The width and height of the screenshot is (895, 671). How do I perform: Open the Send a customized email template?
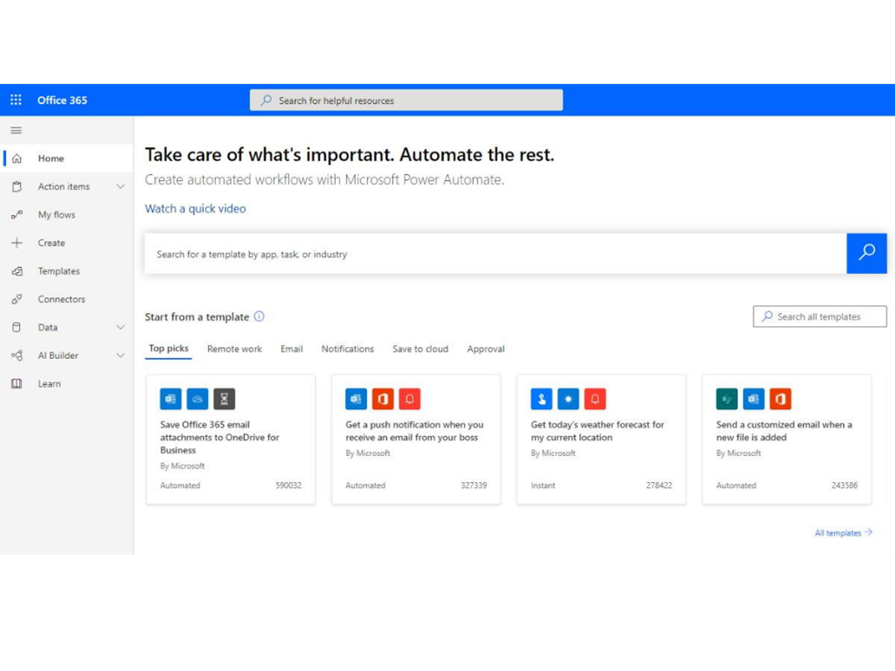click(x=787, y=439)
